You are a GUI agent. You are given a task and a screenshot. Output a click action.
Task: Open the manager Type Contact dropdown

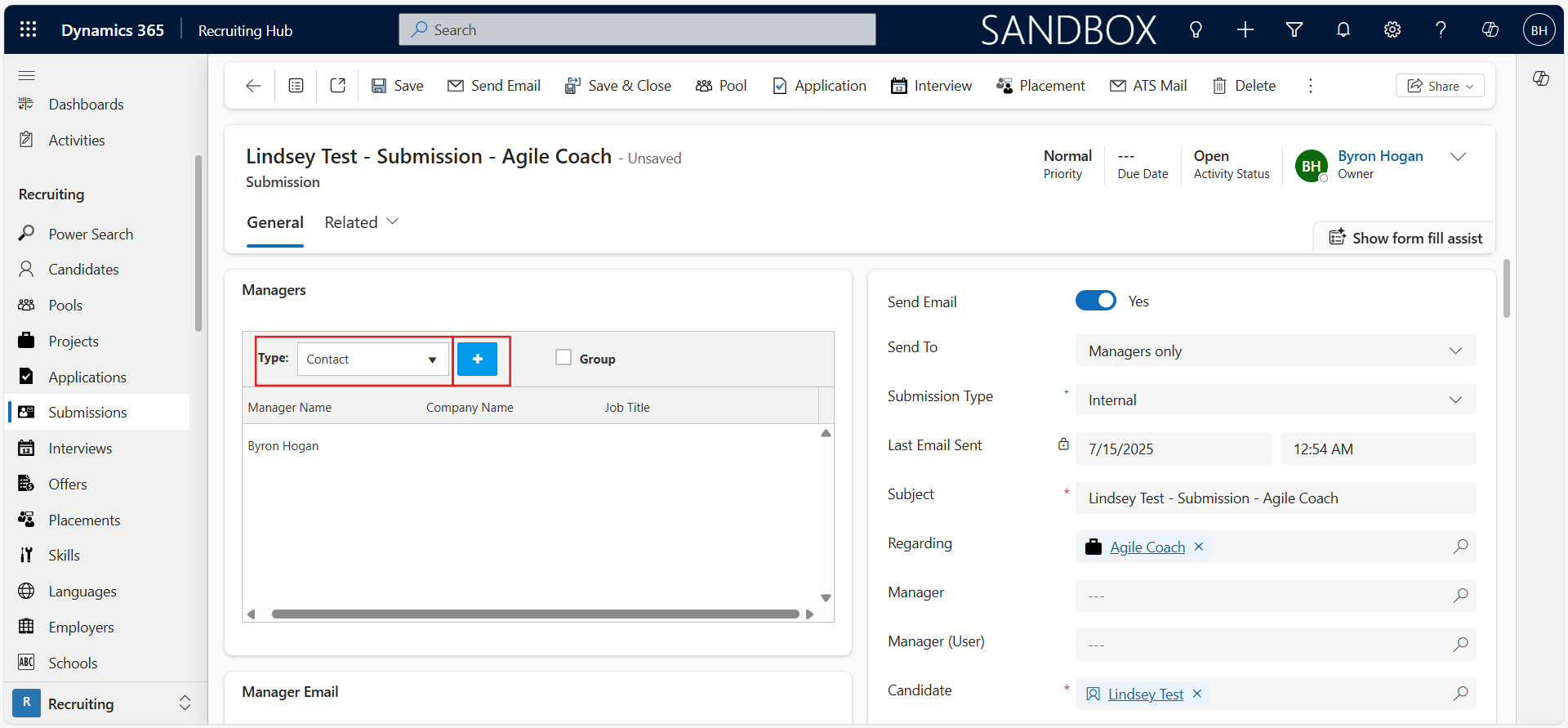click(x=373, y=360)
